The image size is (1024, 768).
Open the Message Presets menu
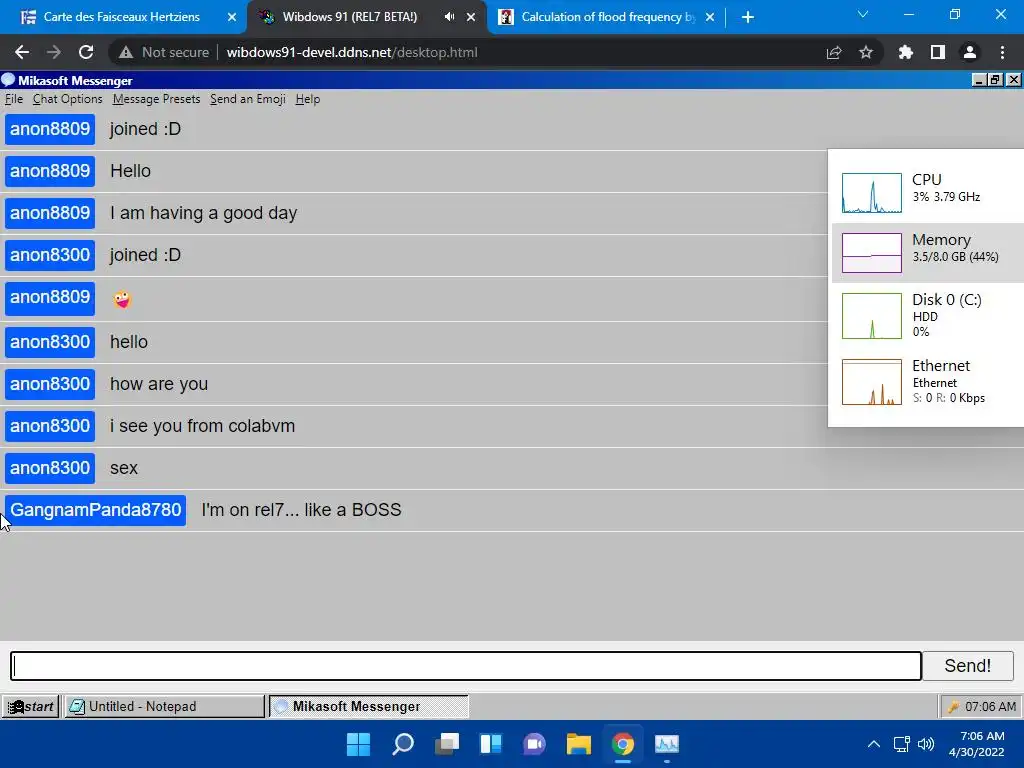click(156, 99)
